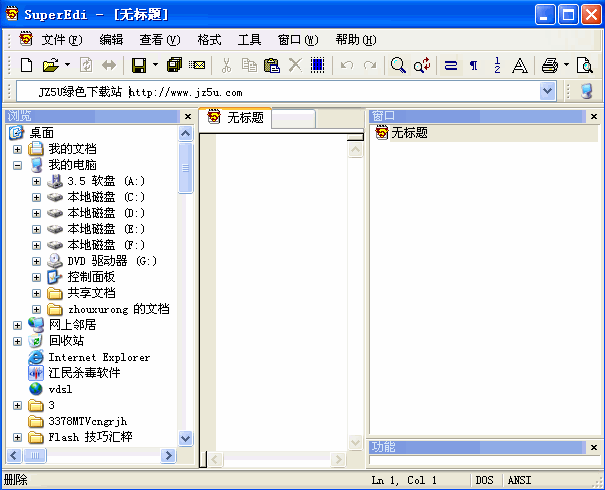Open the dropdown arrow next to Open folder
Viewport: 605px width, 490px height.
(68, 65)
